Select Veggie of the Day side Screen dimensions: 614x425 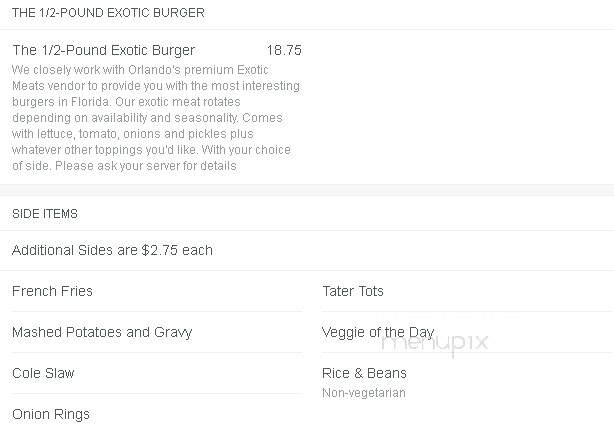click(378, 332)
